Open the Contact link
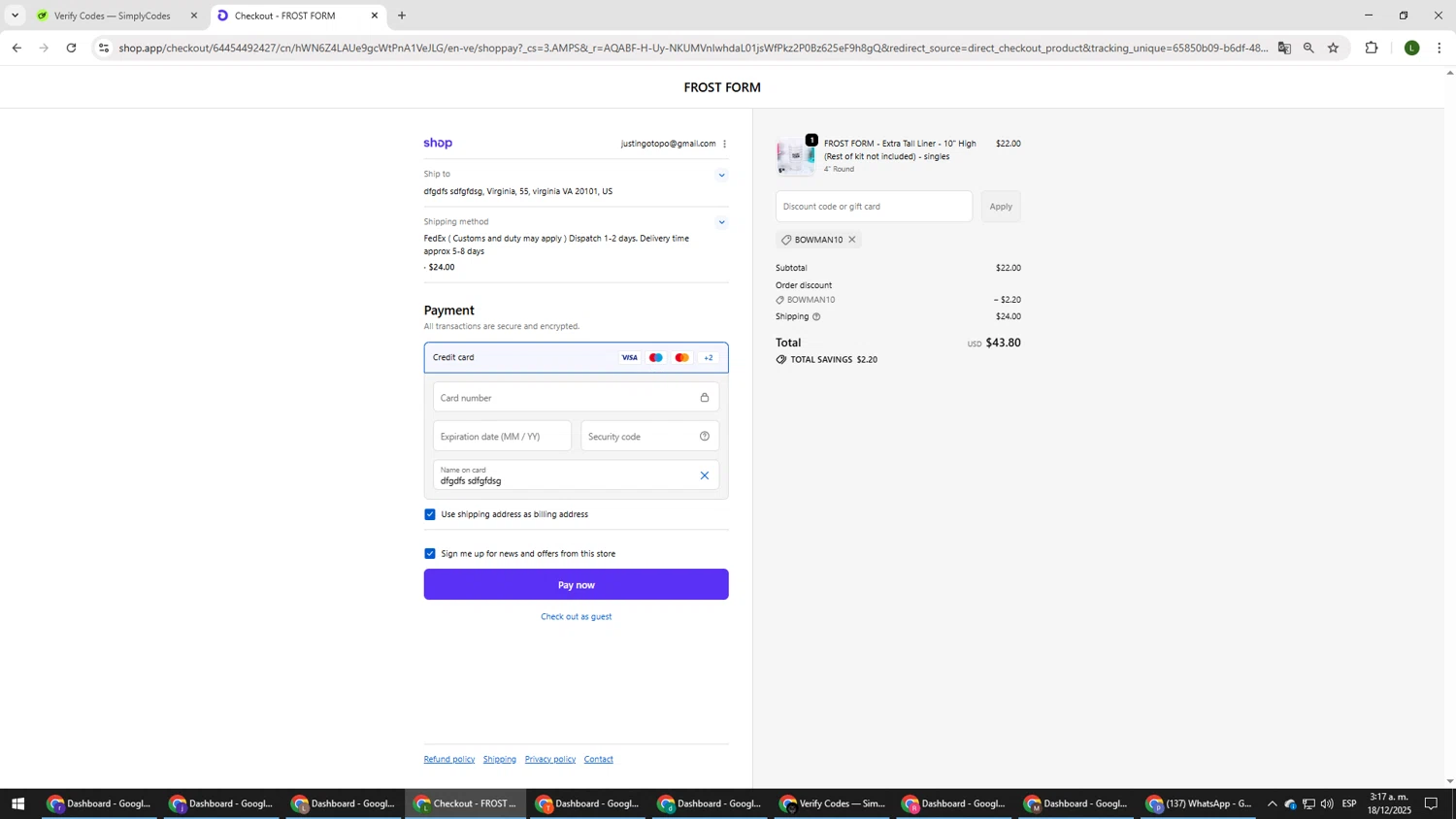This screenshot has width=1456, height=819. tap(599, 760)
